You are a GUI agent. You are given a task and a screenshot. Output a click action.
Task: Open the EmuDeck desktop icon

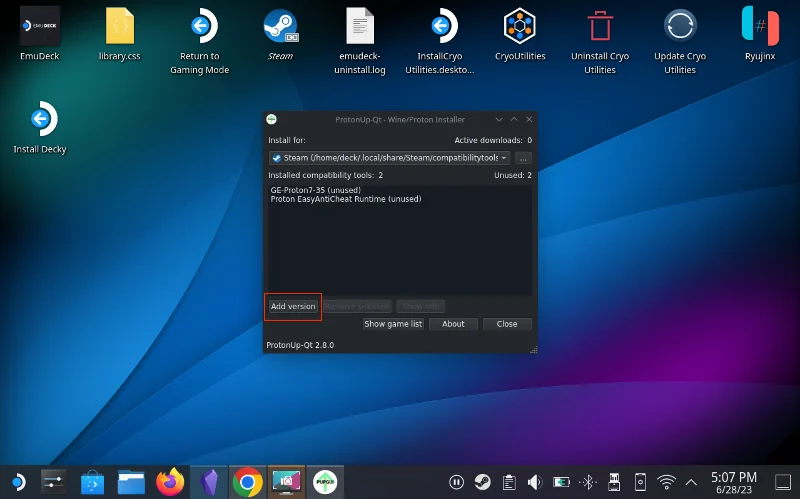pos(40,34)
